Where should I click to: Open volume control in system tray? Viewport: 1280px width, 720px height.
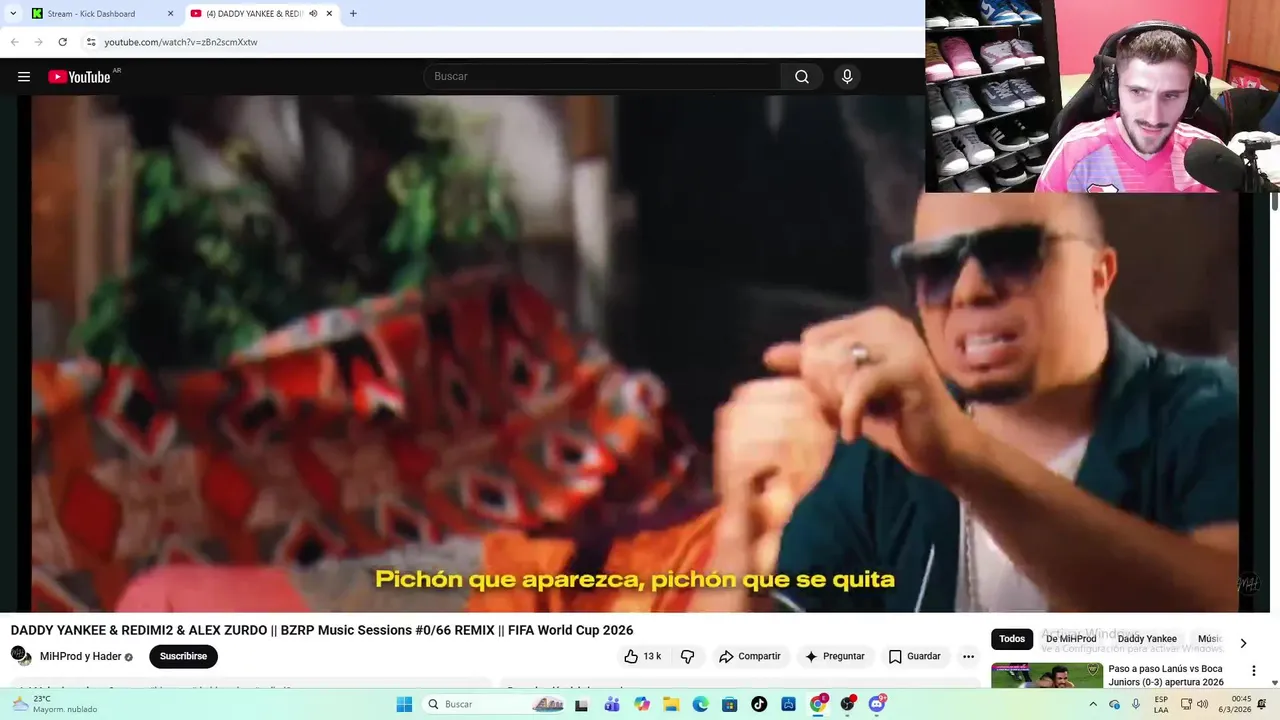coord(1202,704)
